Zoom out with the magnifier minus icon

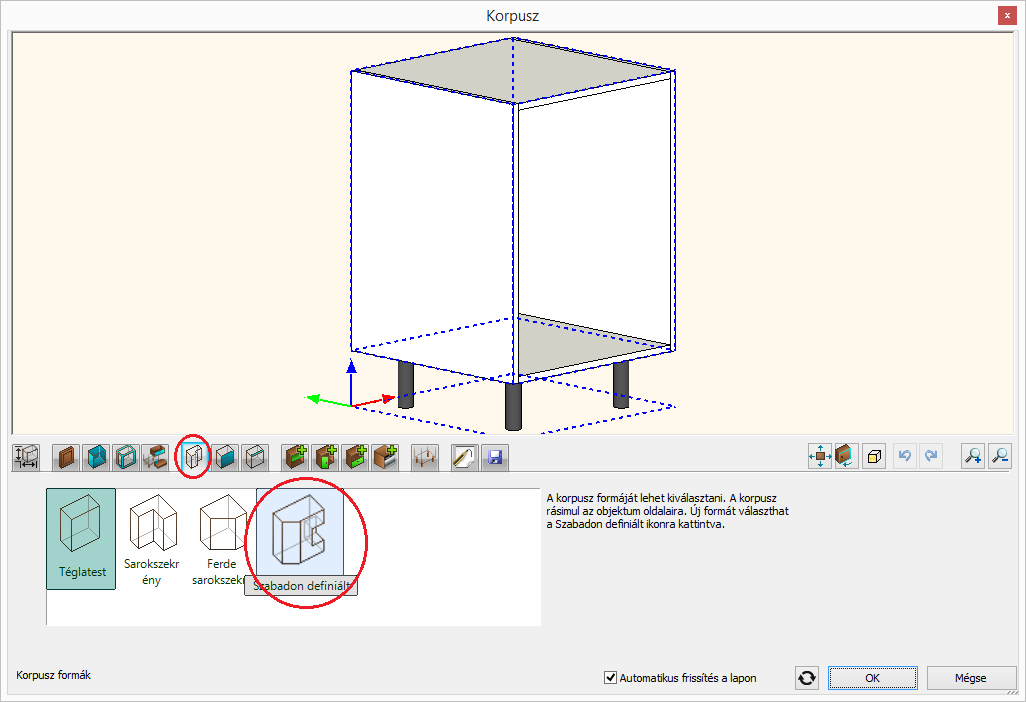point(1000,456)
